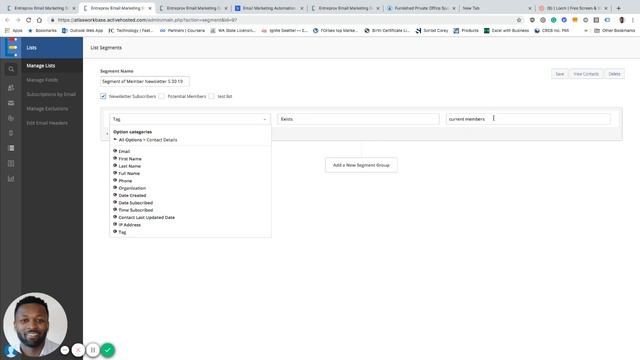Open the Chrome profile avatar
The image size is (640, 360).
click(622, 20)
